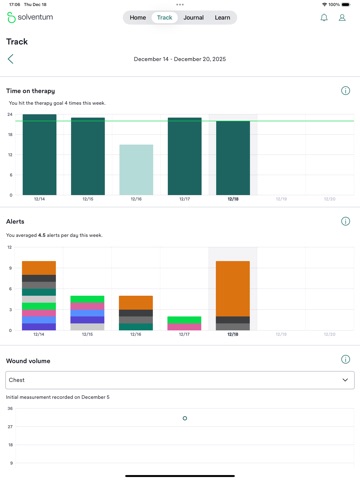Click 'You hit the therapy goal 4 times' text
360x480 pixels.
57,103
